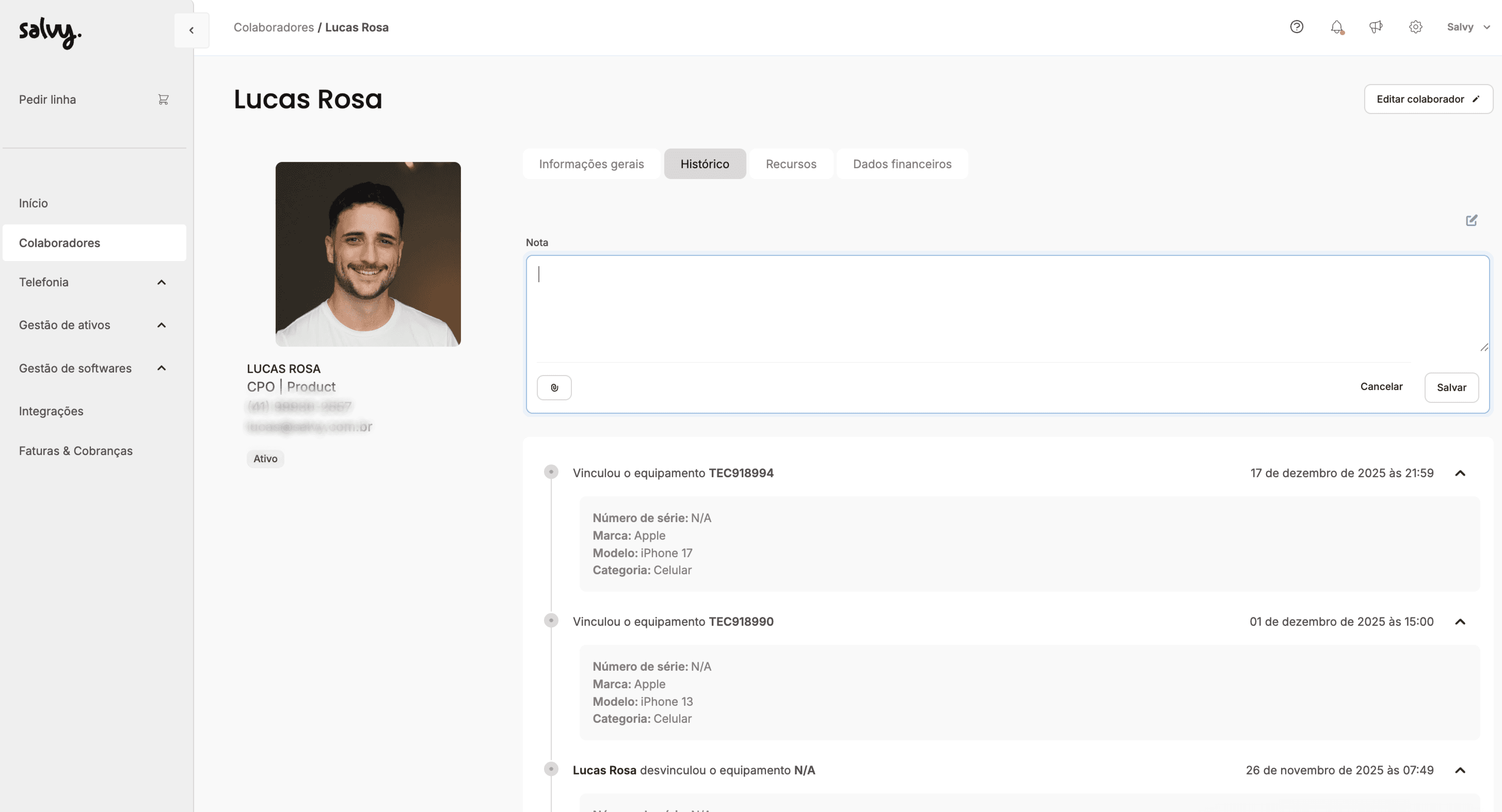Click the Salvar button
The width and height of the screenshot is (1502, 812).
tap(1451, 387)
